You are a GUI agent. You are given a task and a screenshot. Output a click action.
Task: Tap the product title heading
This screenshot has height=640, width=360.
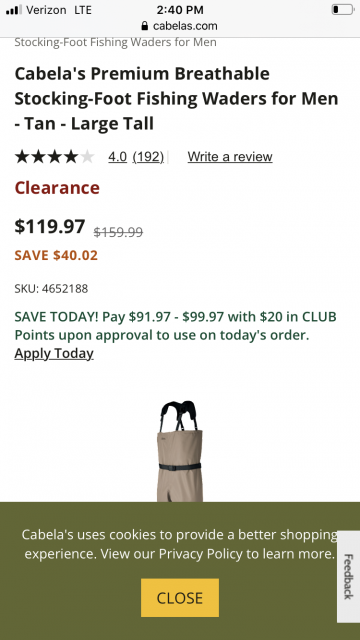tap(176, 98)
